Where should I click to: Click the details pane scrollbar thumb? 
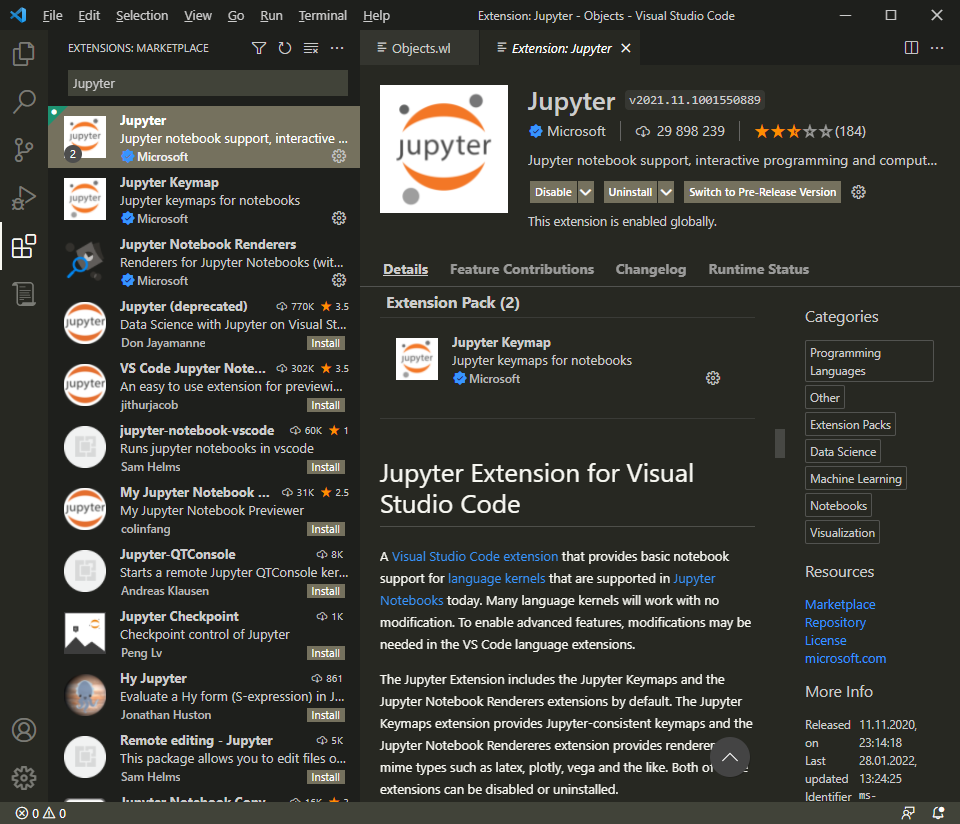(779, 443)
